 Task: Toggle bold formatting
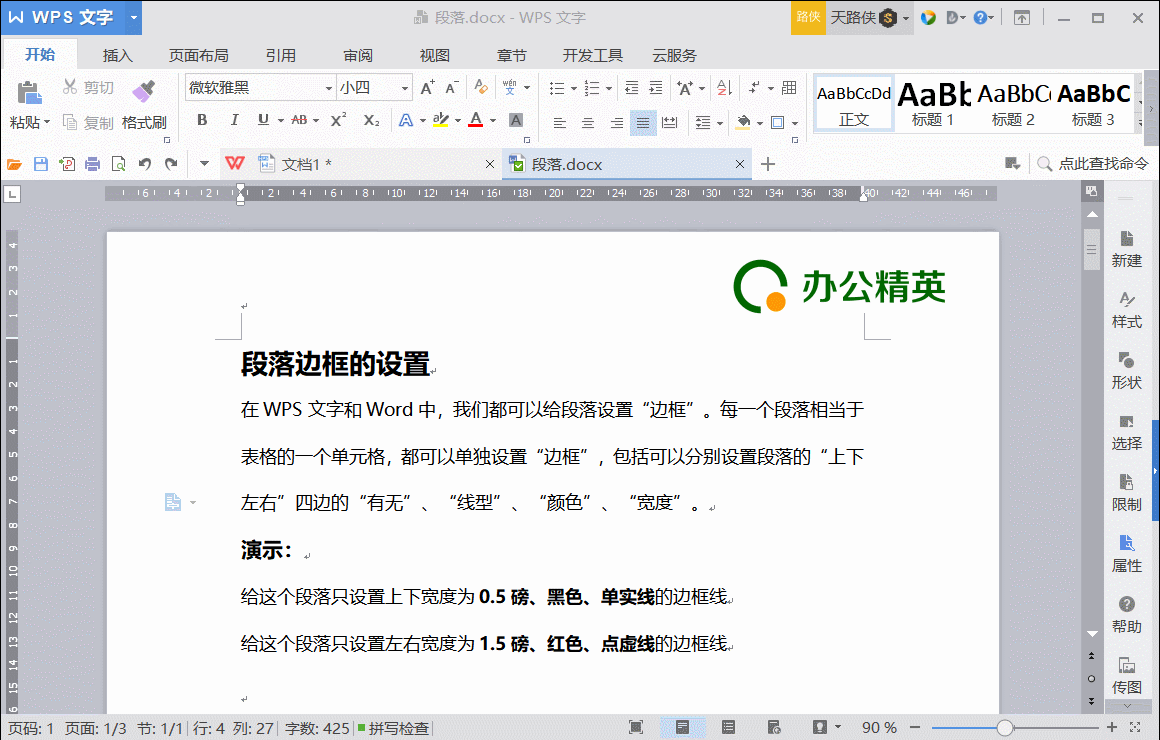click(x=202, y=120)
